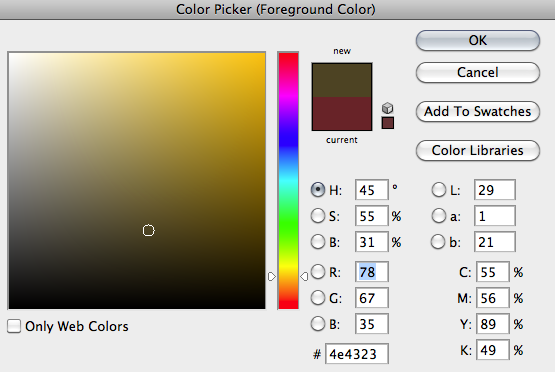The width and height of the screenshot is (555, 372).
Task: Select the L lightness radio button
Action: pos(439,190)
